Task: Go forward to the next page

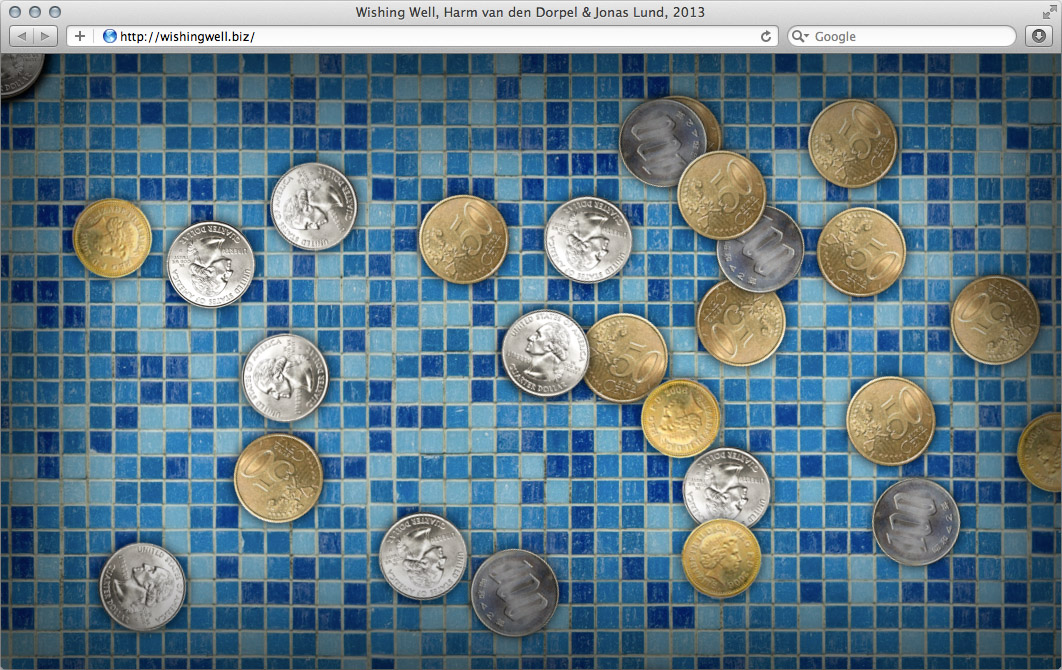Action: [x=45, y=36]
